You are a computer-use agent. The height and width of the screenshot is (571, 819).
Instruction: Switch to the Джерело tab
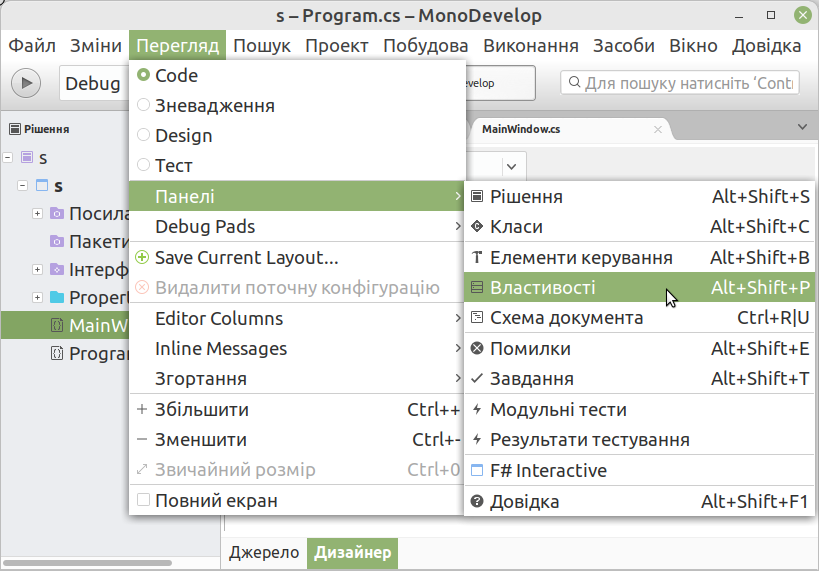pos(264,552)
